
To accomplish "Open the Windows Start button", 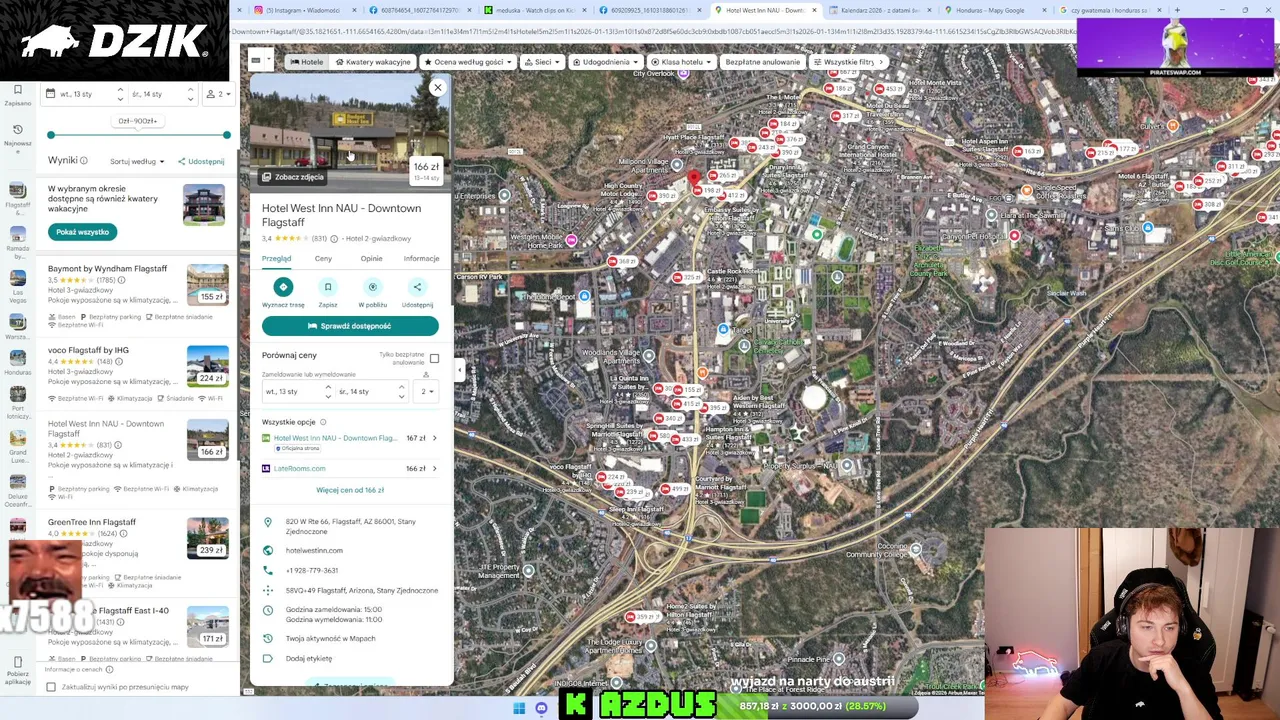I will click(x=519, y=708).
